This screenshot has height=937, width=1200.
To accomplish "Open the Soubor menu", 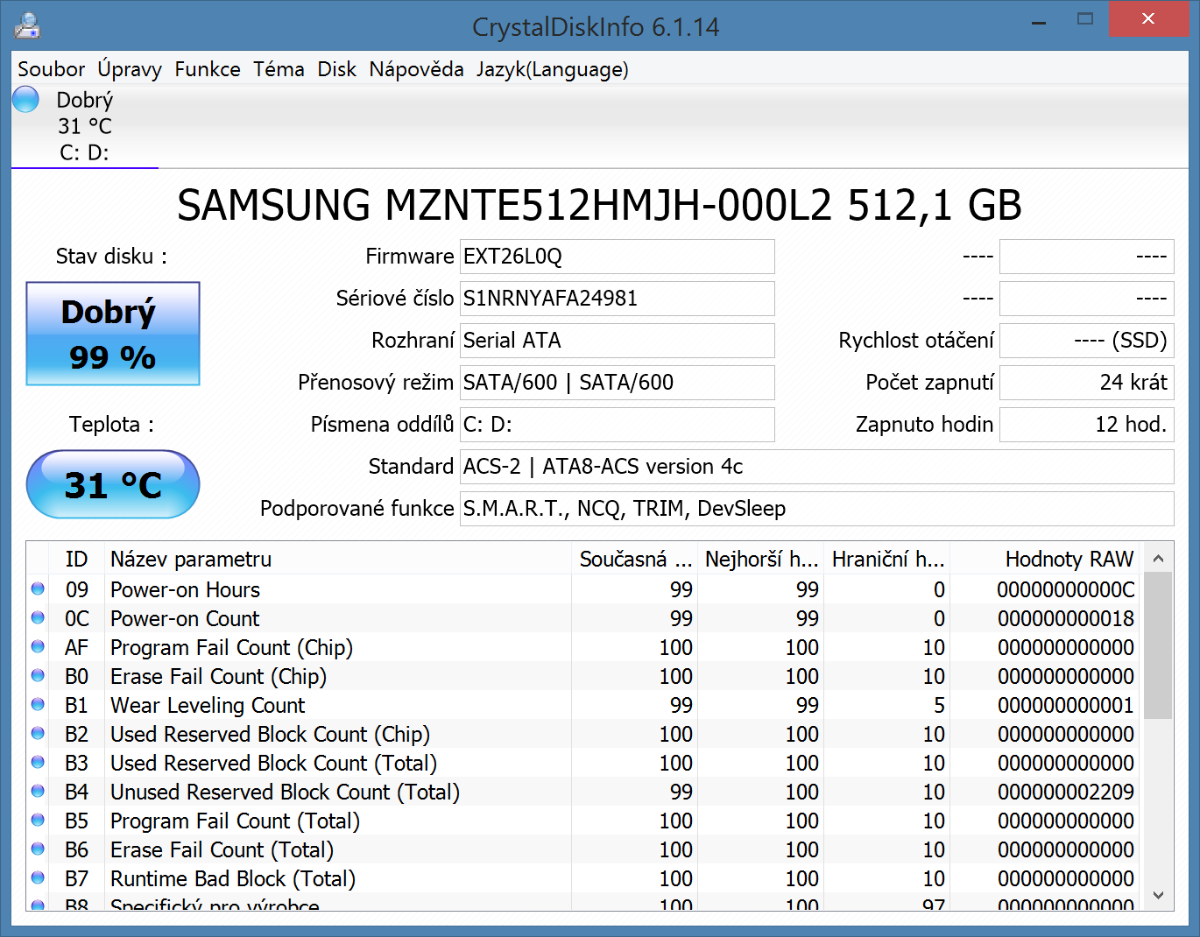I will point(51,69).
